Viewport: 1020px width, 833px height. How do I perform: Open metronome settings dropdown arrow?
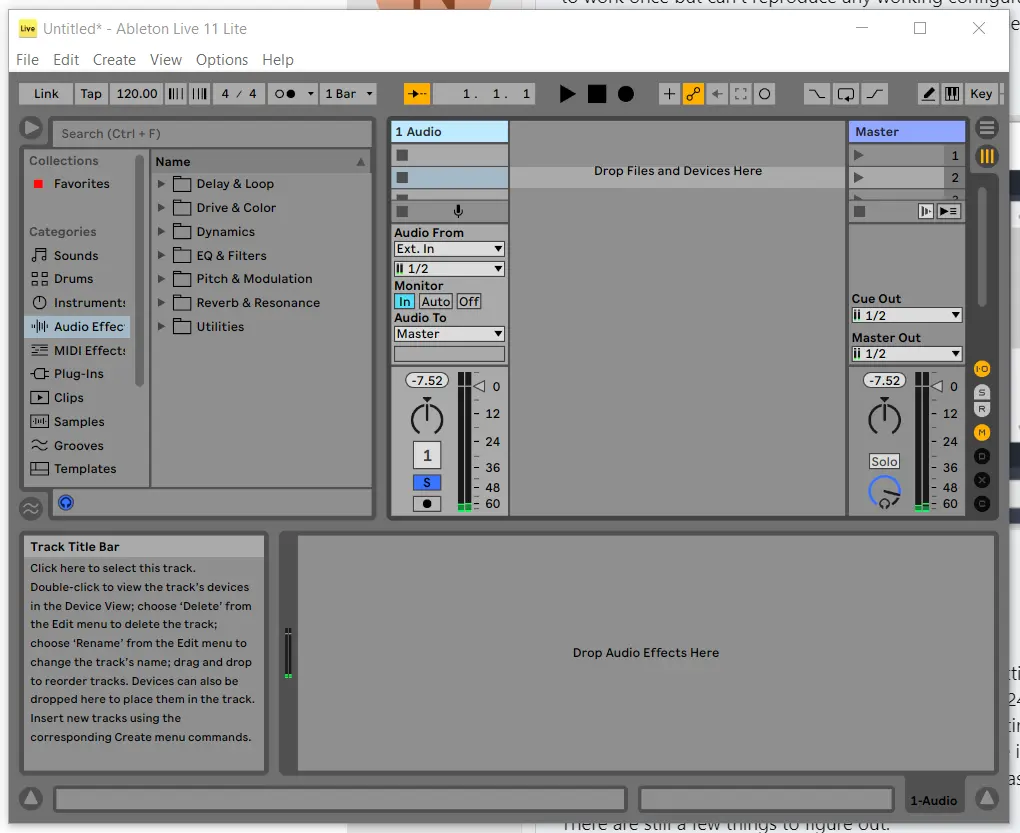310,94
